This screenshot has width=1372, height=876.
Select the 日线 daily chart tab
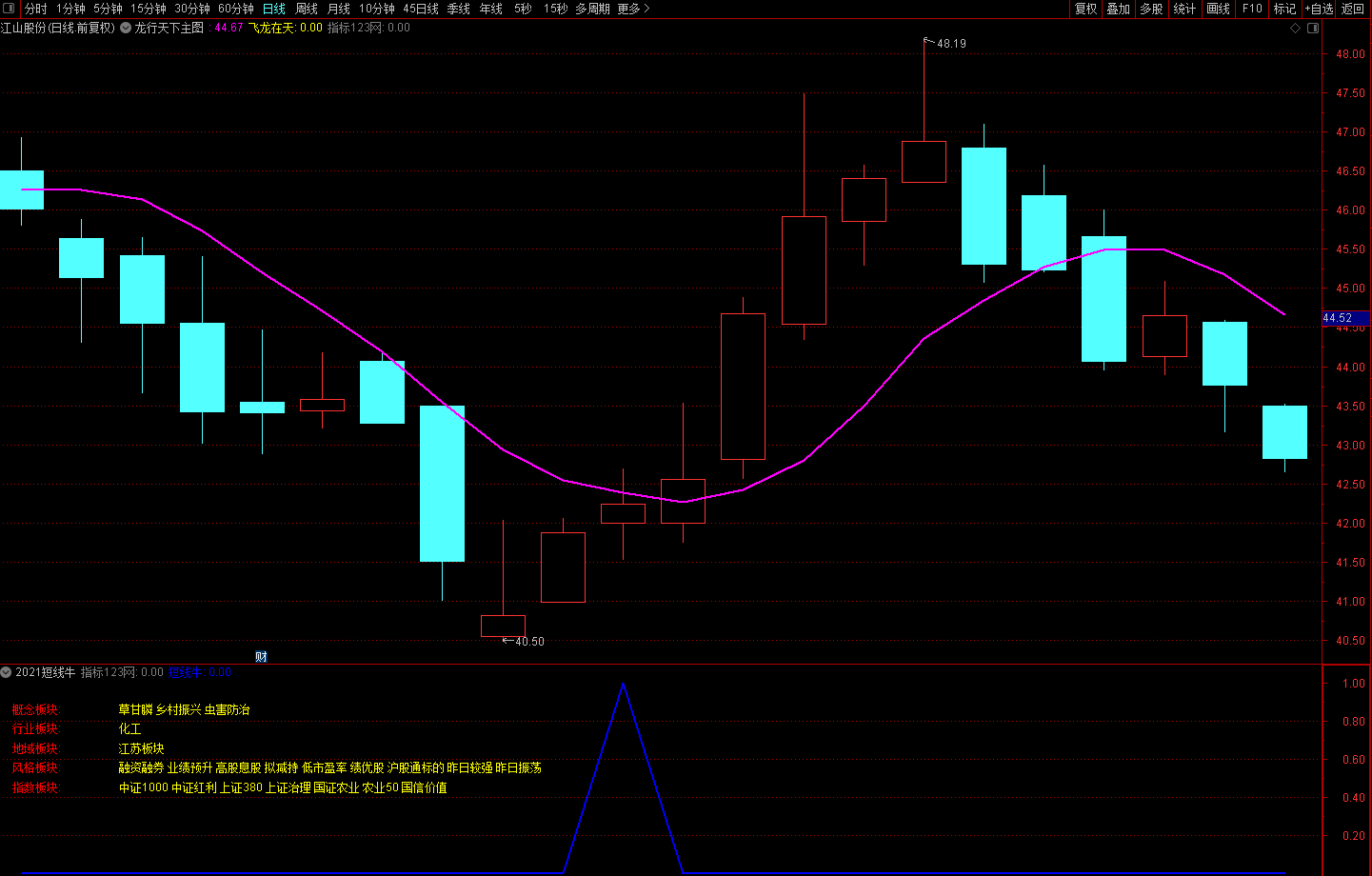pyautogui.click(x=274, y=9)
